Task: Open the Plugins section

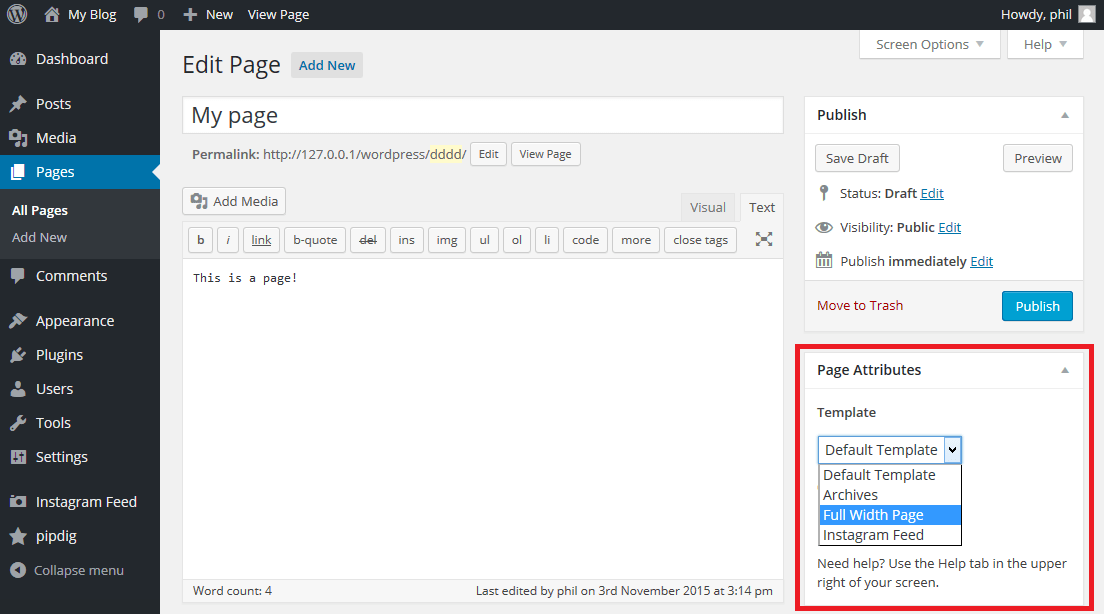Action: coord(58,354)
